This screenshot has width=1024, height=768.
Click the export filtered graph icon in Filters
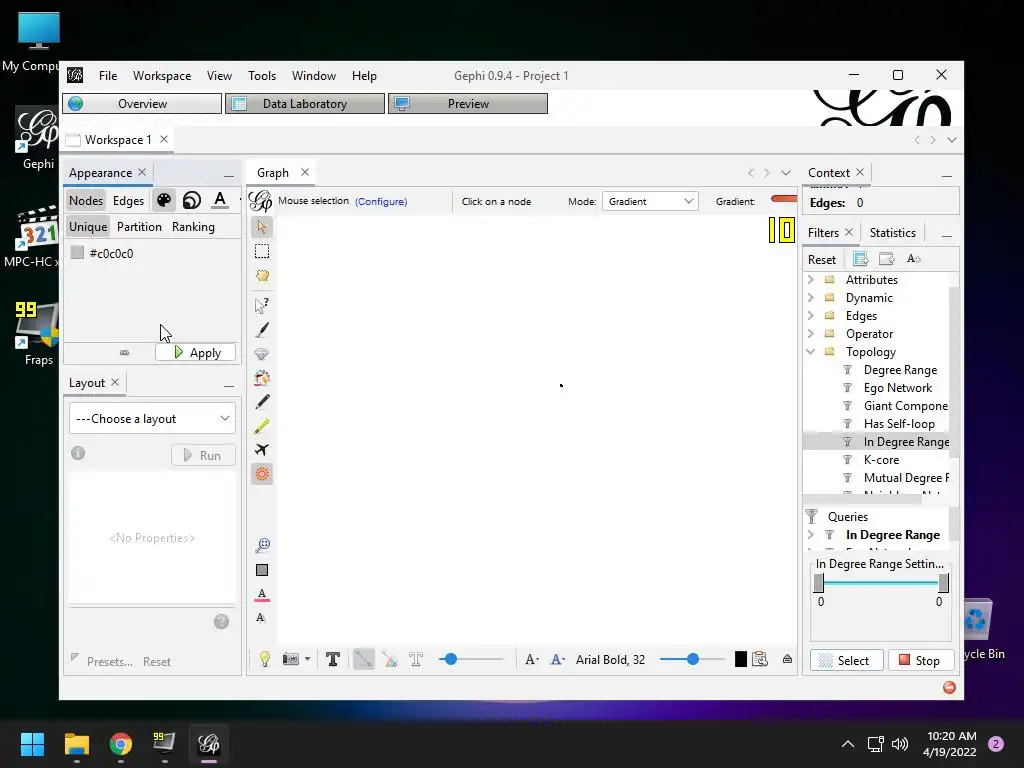click(861, 259)
